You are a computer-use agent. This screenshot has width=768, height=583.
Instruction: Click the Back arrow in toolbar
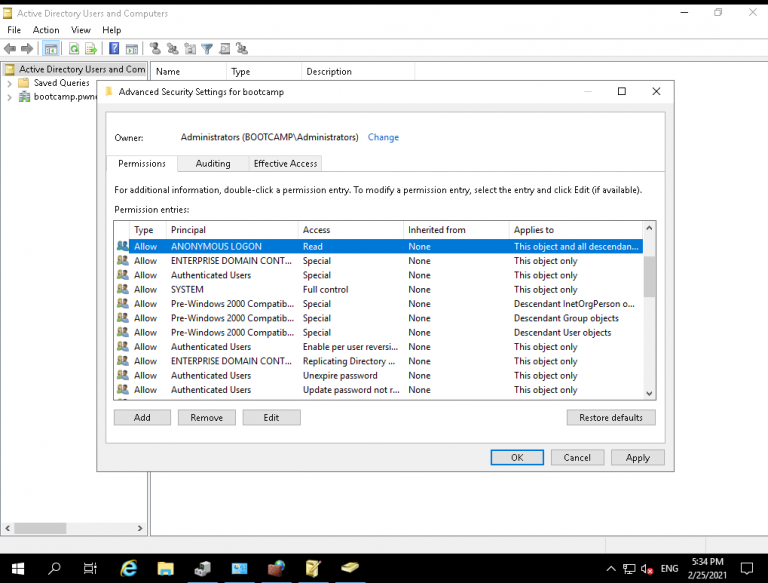(10, 48)
